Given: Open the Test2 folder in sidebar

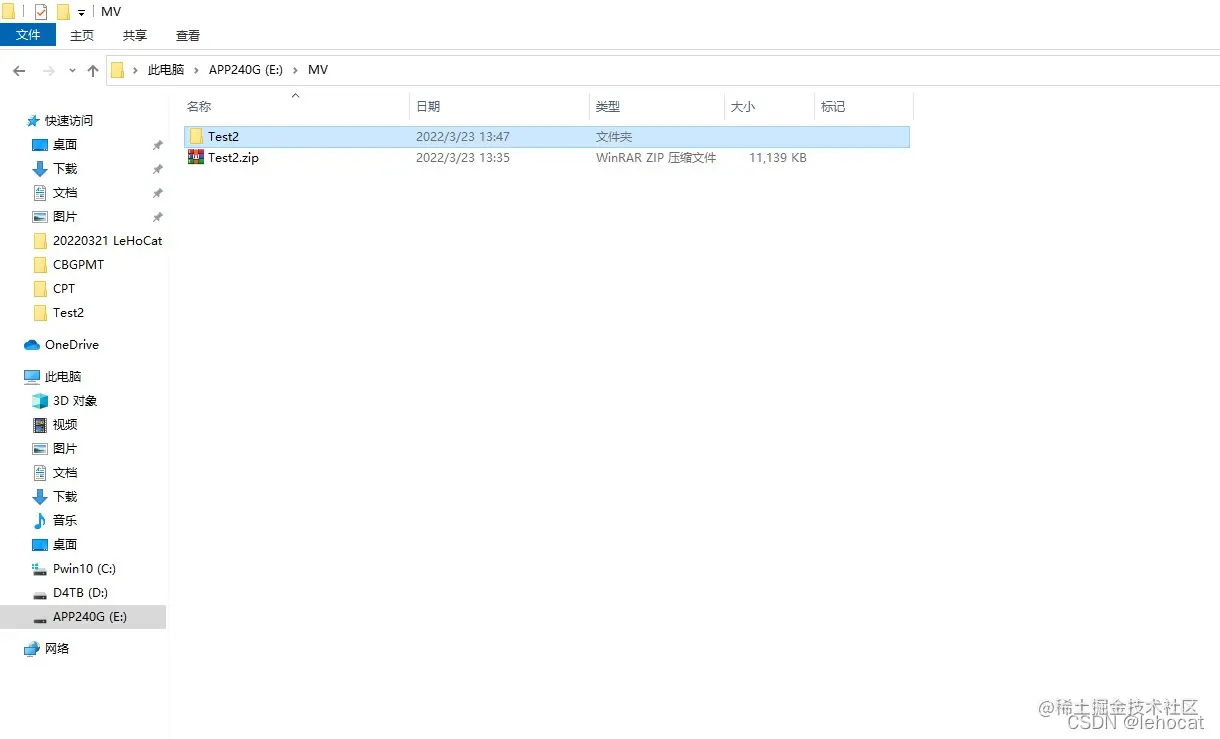Looking at the screenshot, I should 68,312.
